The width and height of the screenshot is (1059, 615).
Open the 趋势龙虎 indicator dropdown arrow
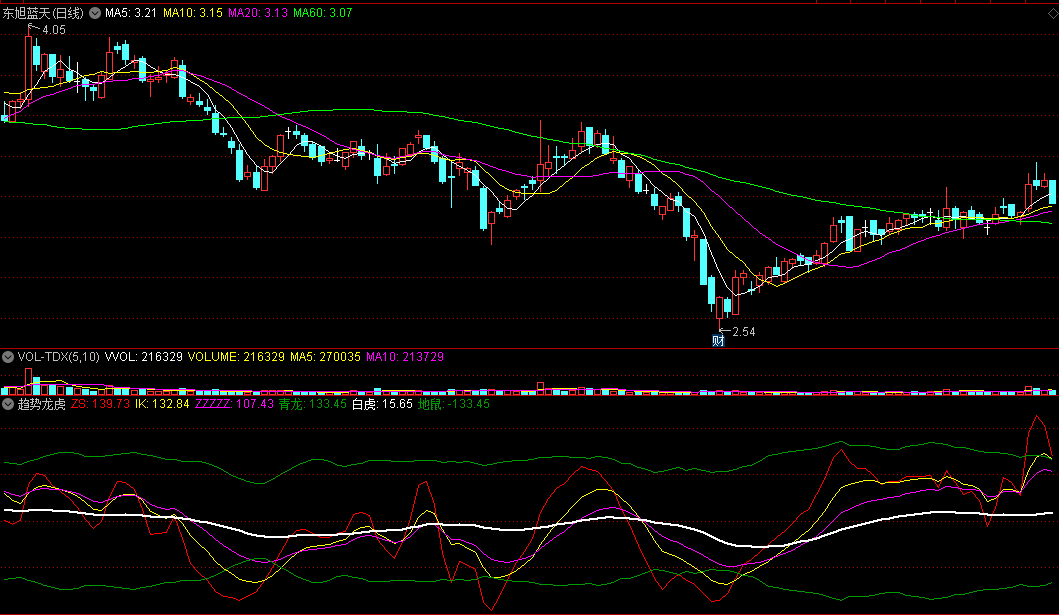[x=8, y=404]
